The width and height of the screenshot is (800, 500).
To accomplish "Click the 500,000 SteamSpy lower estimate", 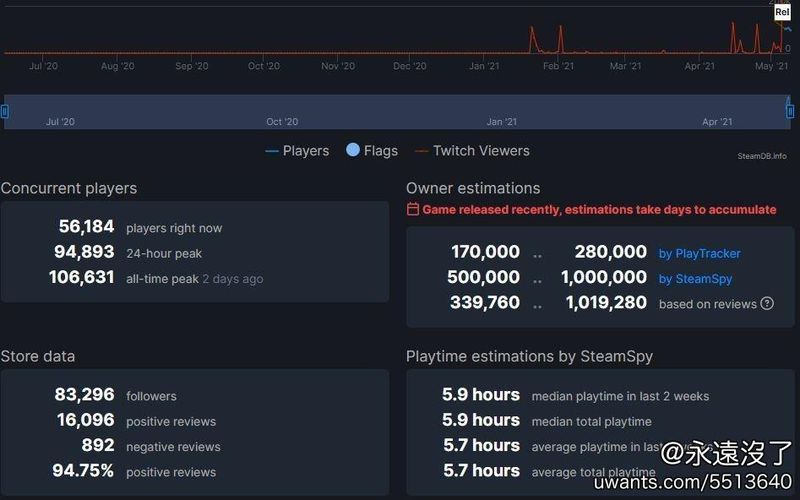I will (483, 278).
